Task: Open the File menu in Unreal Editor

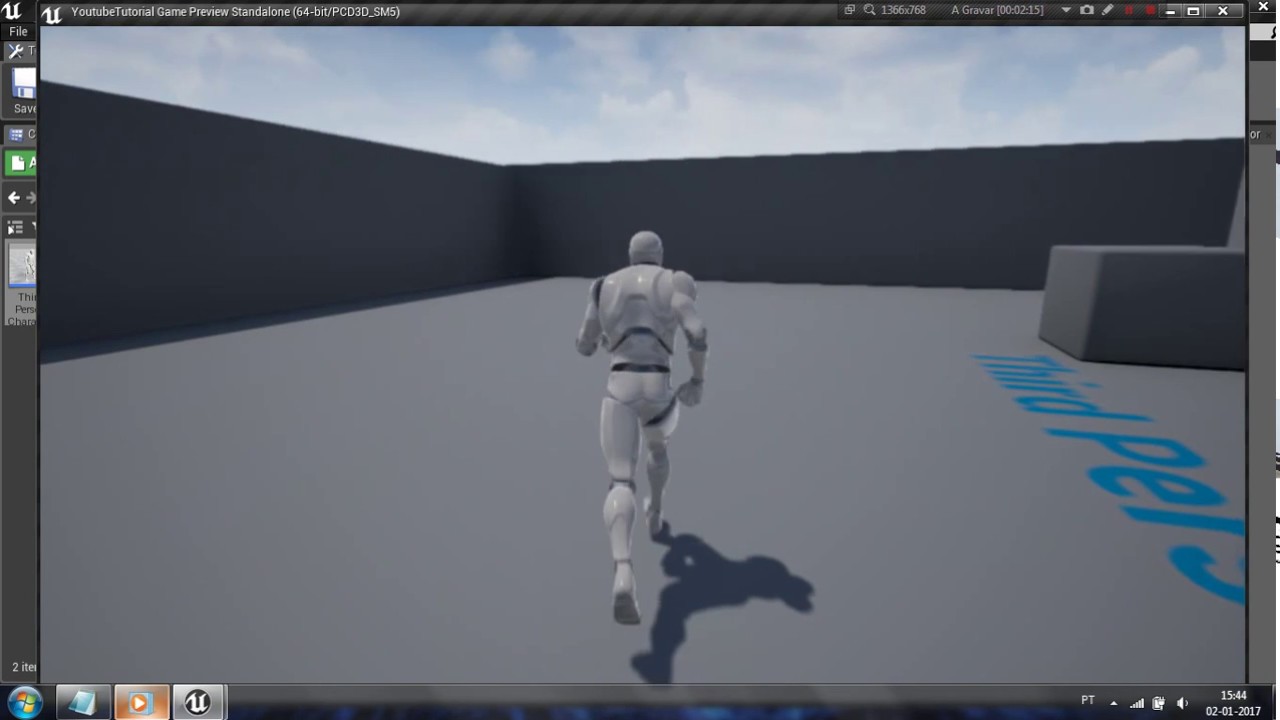Action: 18,31
